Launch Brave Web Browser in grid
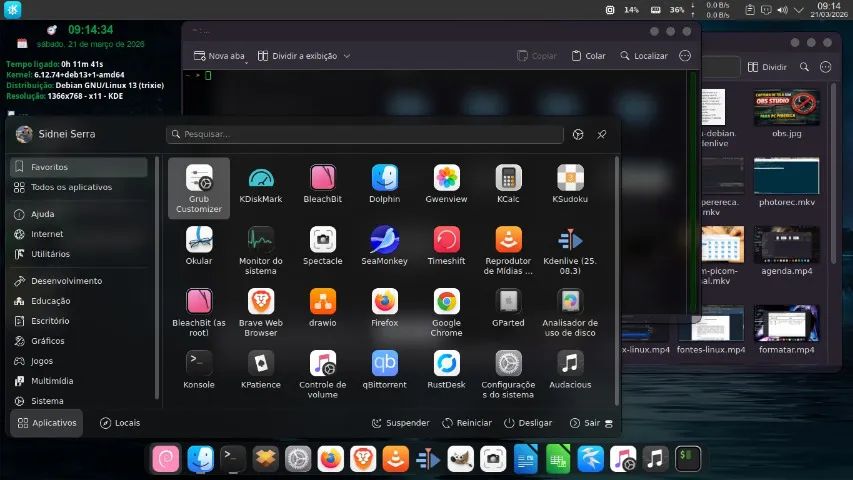Screen dimensions: 853x480 pos(261,312)
